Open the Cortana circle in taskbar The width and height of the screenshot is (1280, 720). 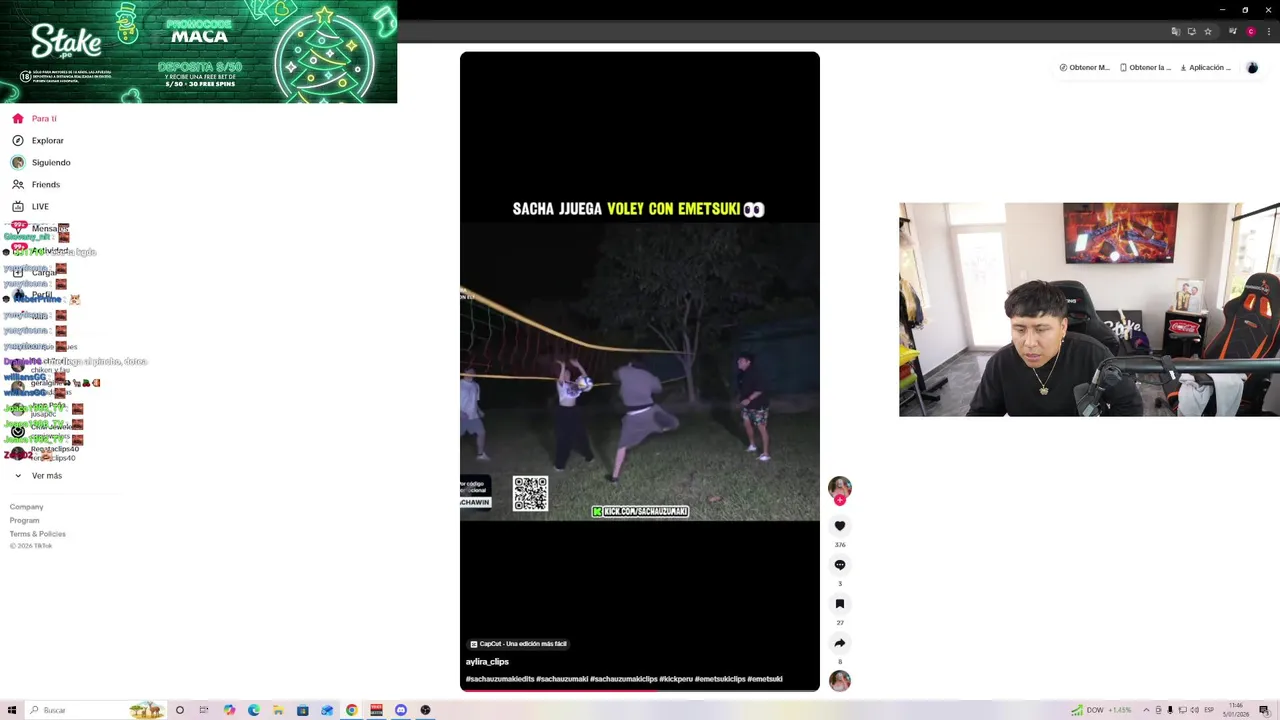[x=180, y=710]
